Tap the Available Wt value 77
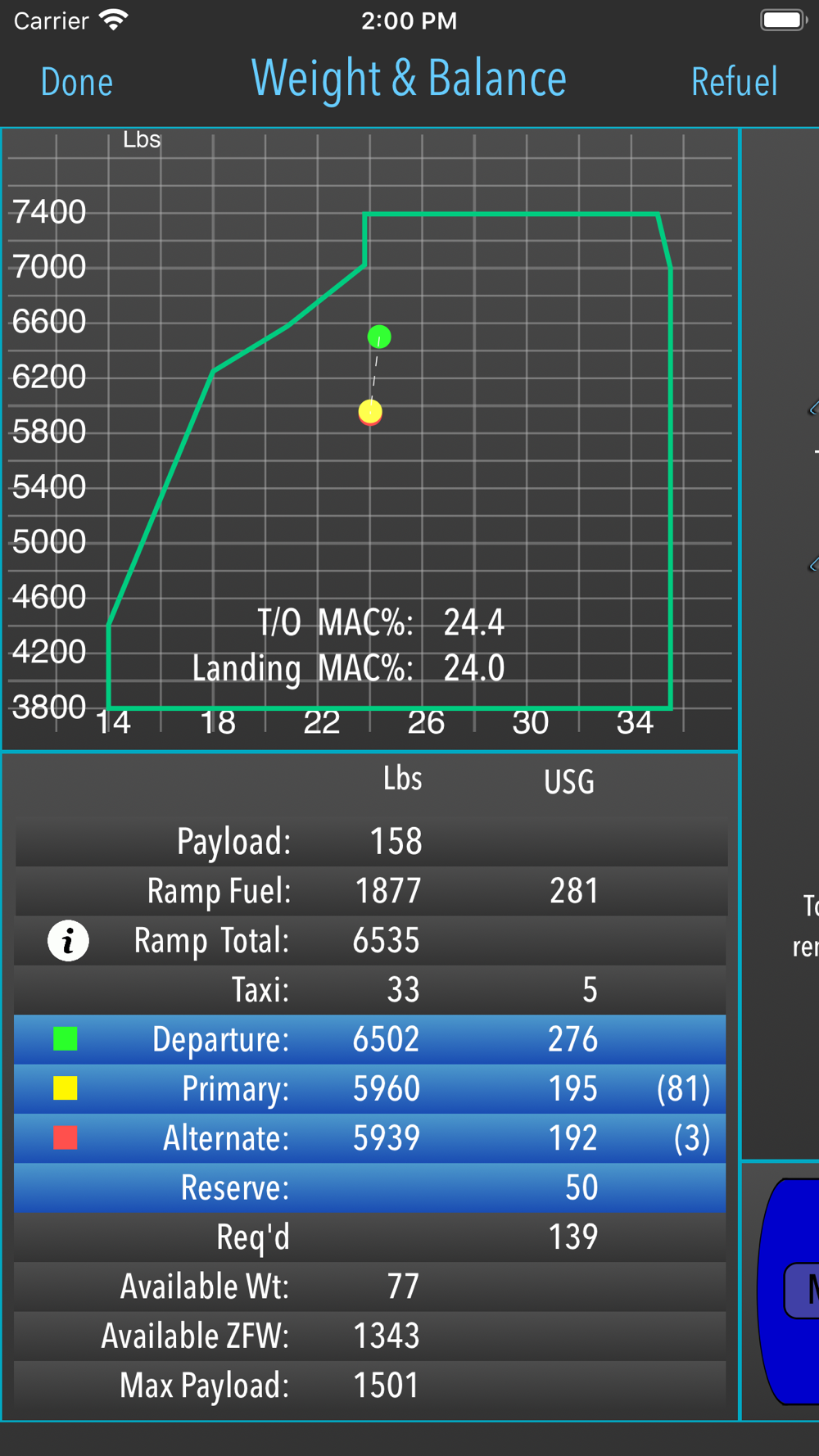Screen dimensions: 819x1456 coord(403,1286)
